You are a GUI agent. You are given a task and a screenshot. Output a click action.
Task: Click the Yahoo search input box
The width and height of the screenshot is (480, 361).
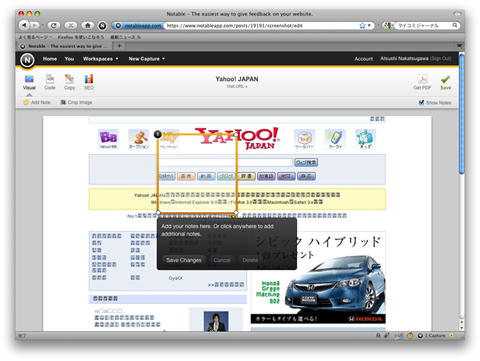225,162
